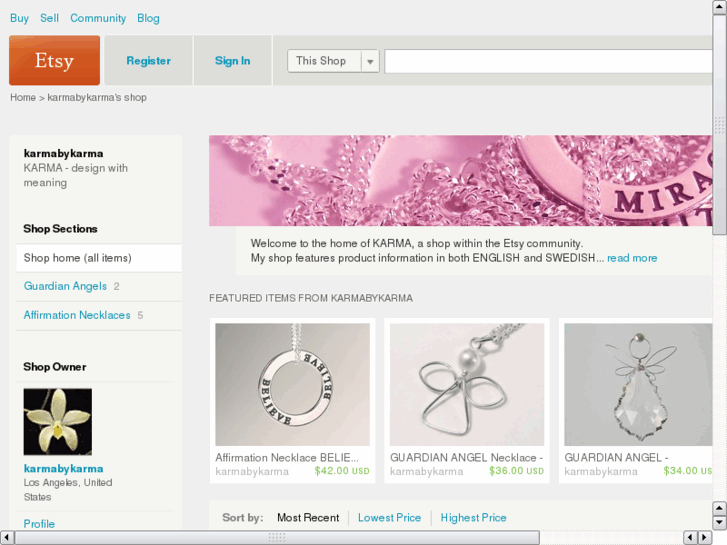
Task: Click the horizontal scrollbar thumb
Action: pos(277,538)
